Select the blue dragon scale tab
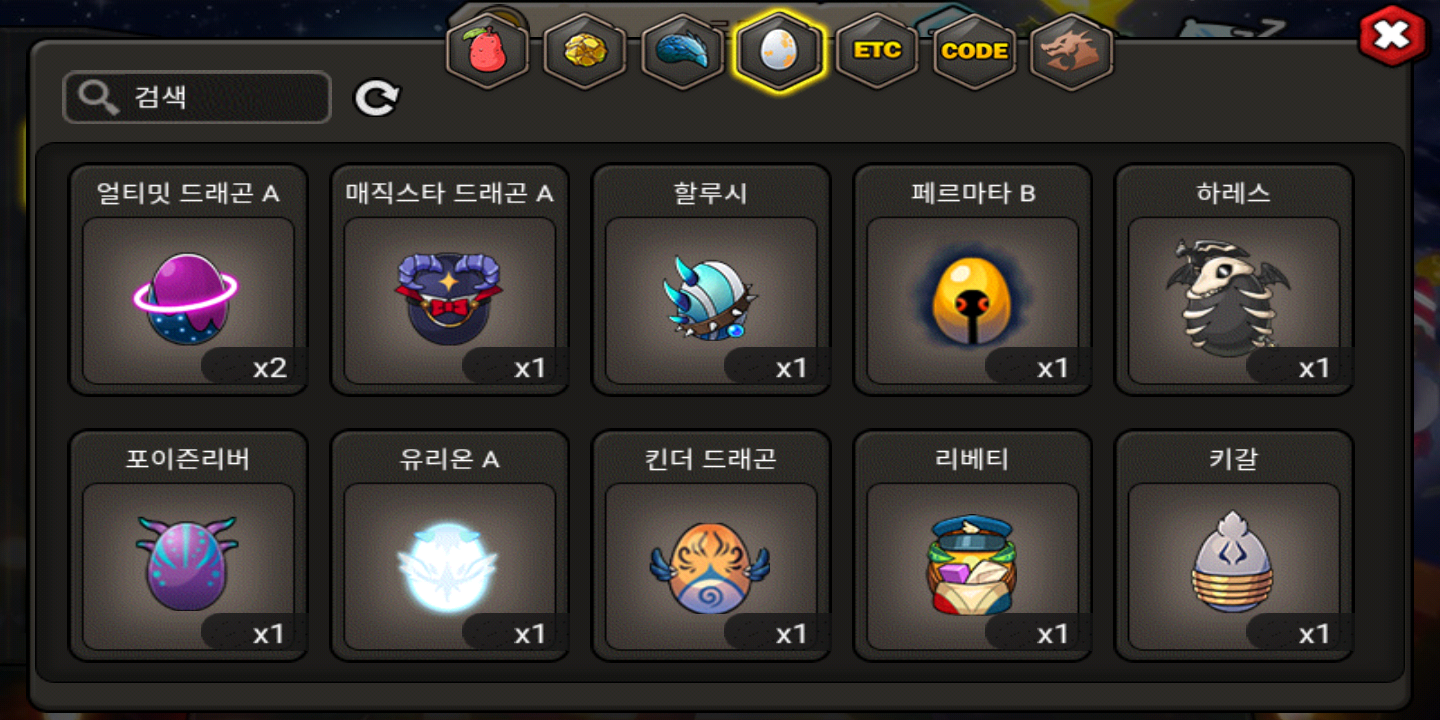The width and height of the screenshot is (1440, 720). (681, 51)
